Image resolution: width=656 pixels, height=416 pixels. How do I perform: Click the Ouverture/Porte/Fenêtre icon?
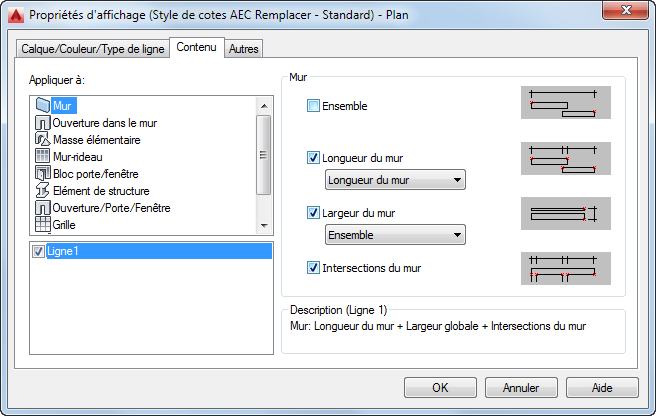42,208
